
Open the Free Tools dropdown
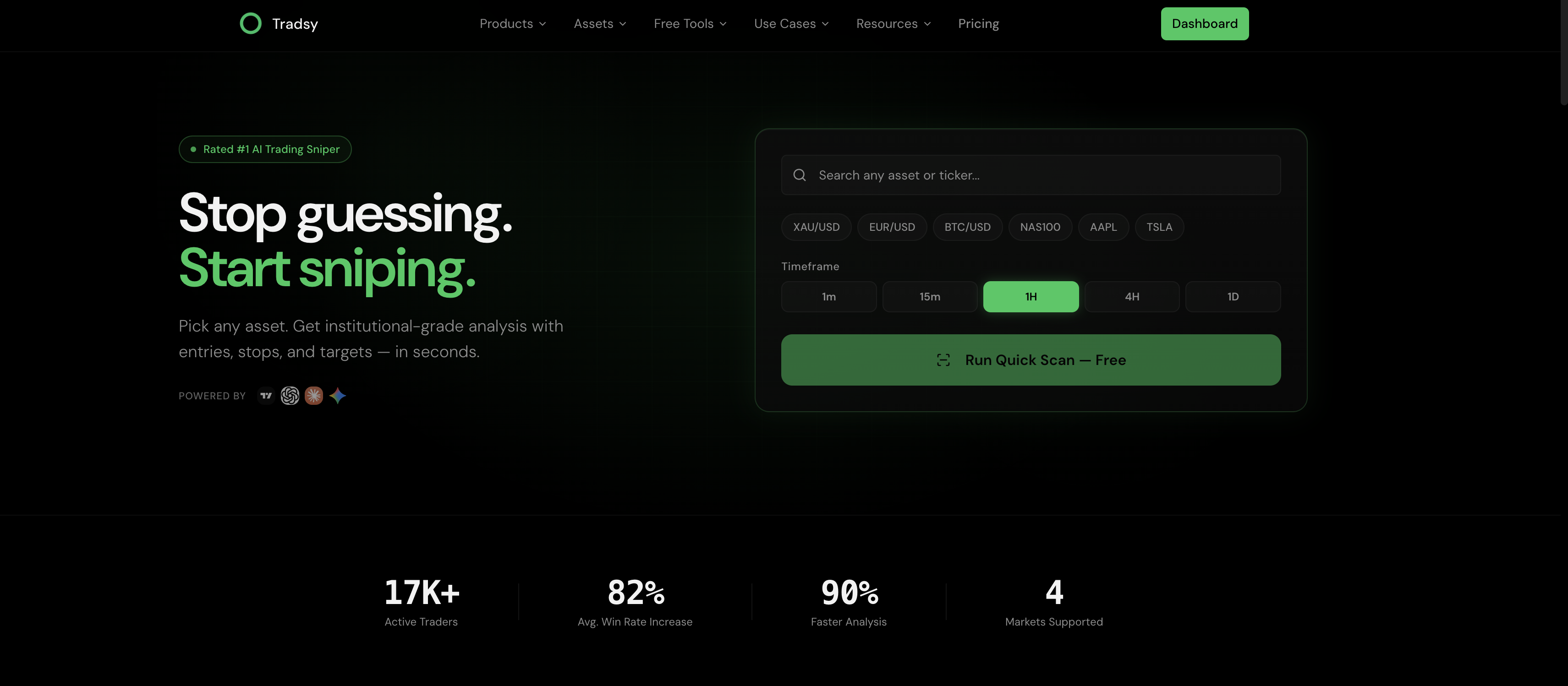(690, 24)
